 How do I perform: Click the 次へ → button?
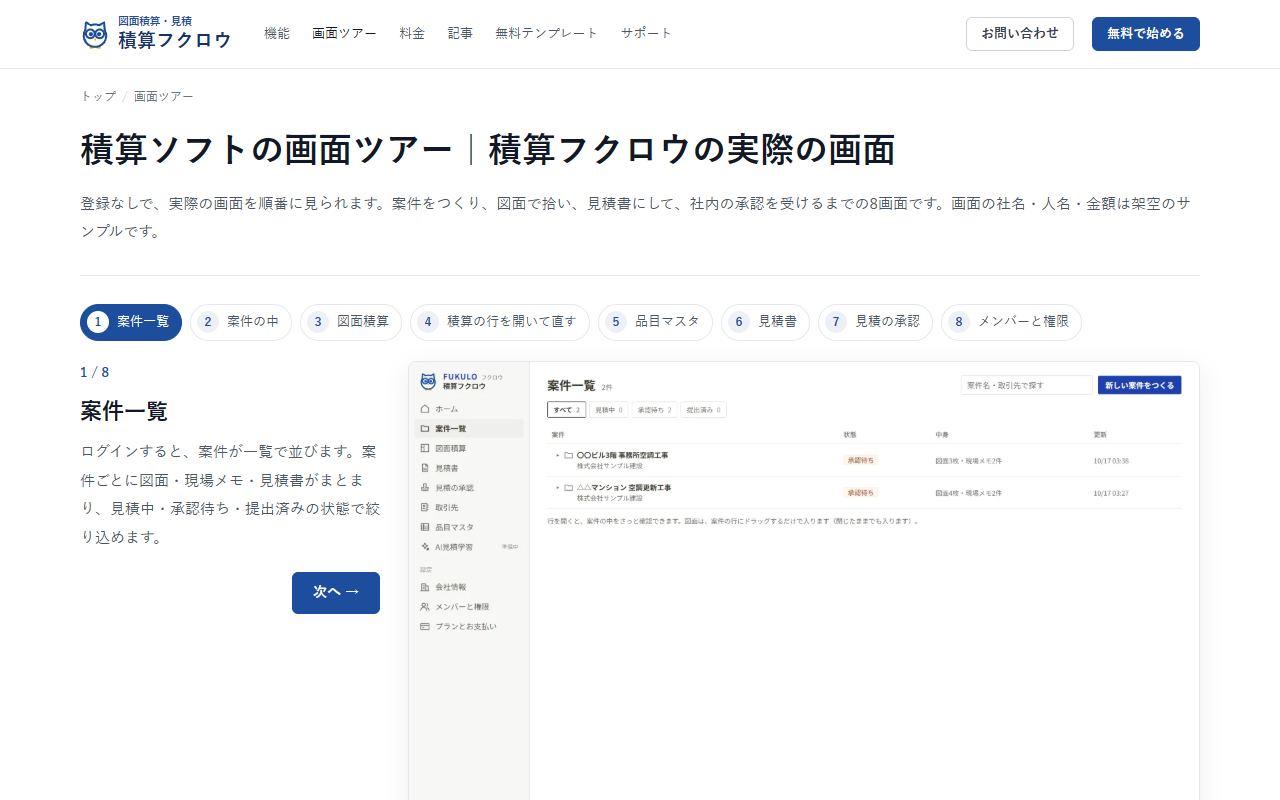click(x=336, y=593)
